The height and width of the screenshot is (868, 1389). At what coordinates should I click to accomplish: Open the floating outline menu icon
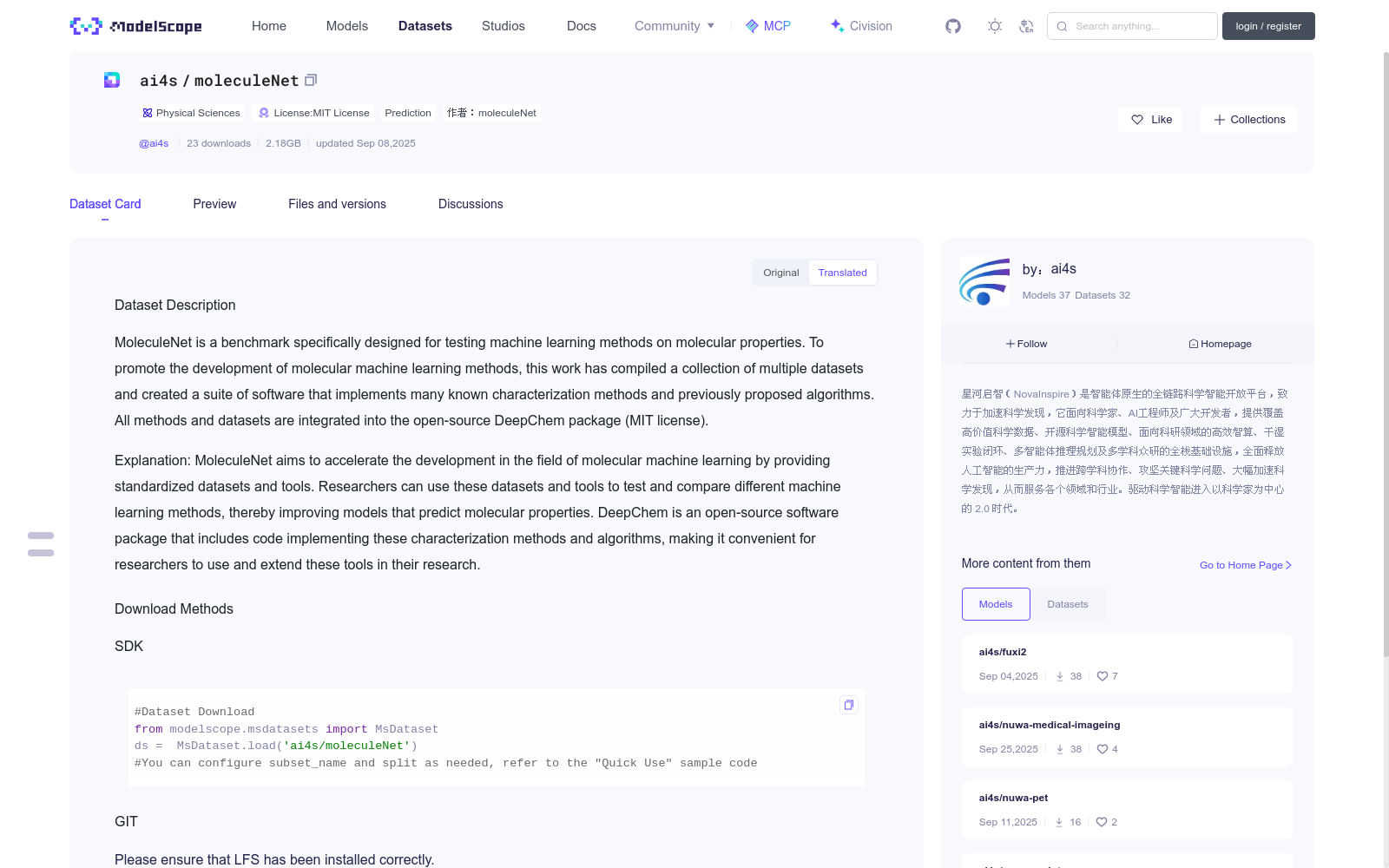[x=41, y=544]
